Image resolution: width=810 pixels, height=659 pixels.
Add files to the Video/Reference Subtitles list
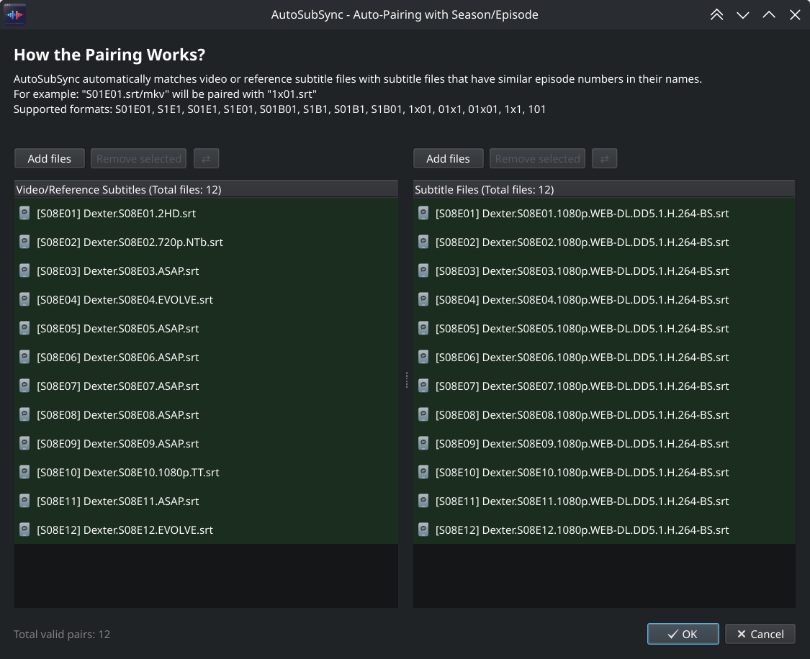pos(50,159)
